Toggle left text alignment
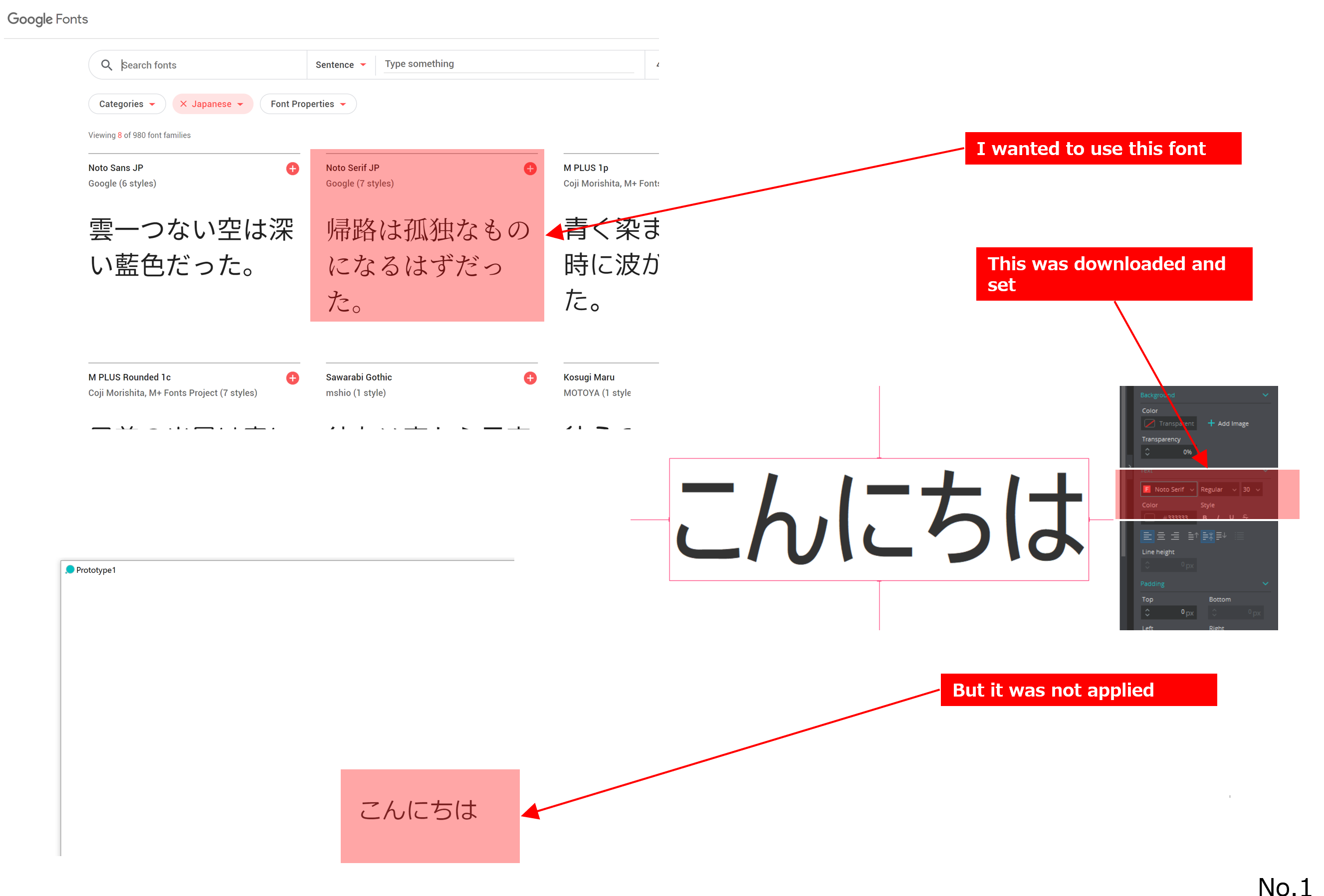The height and width of the screenshot is (896, 1324). point(1147,536)
